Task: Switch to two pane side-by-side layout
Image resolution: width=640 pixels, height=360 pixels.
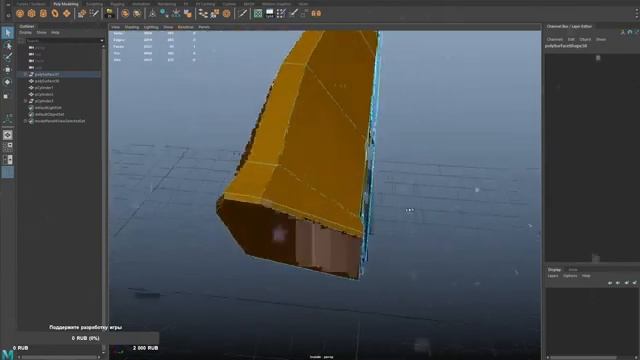Action: click(8, 160)
